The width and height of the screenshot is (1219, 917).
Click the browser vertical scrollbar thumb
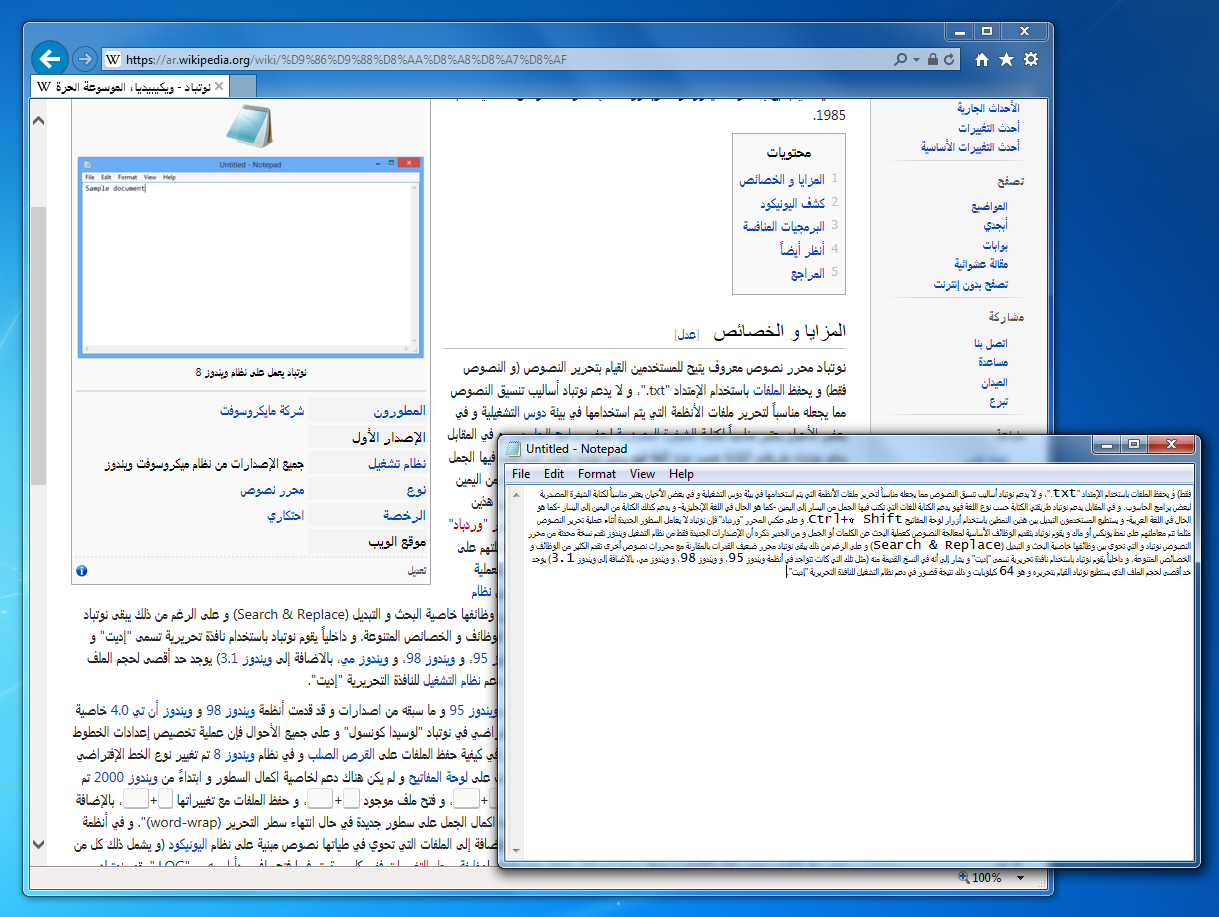click(x=39, y=346)
